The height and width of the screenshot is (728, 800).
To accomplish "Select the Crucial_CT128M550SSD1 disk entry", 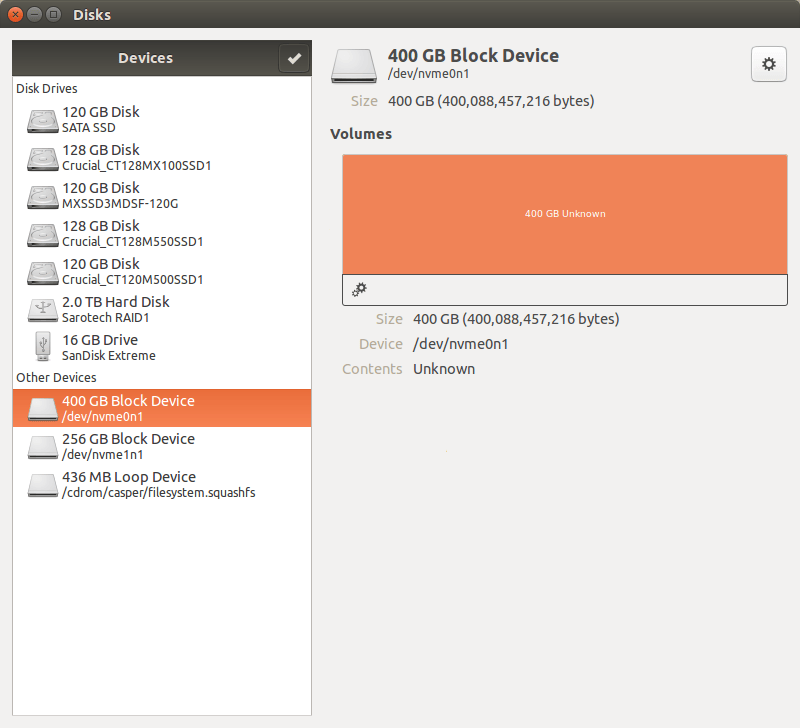I will click(132, 234).
